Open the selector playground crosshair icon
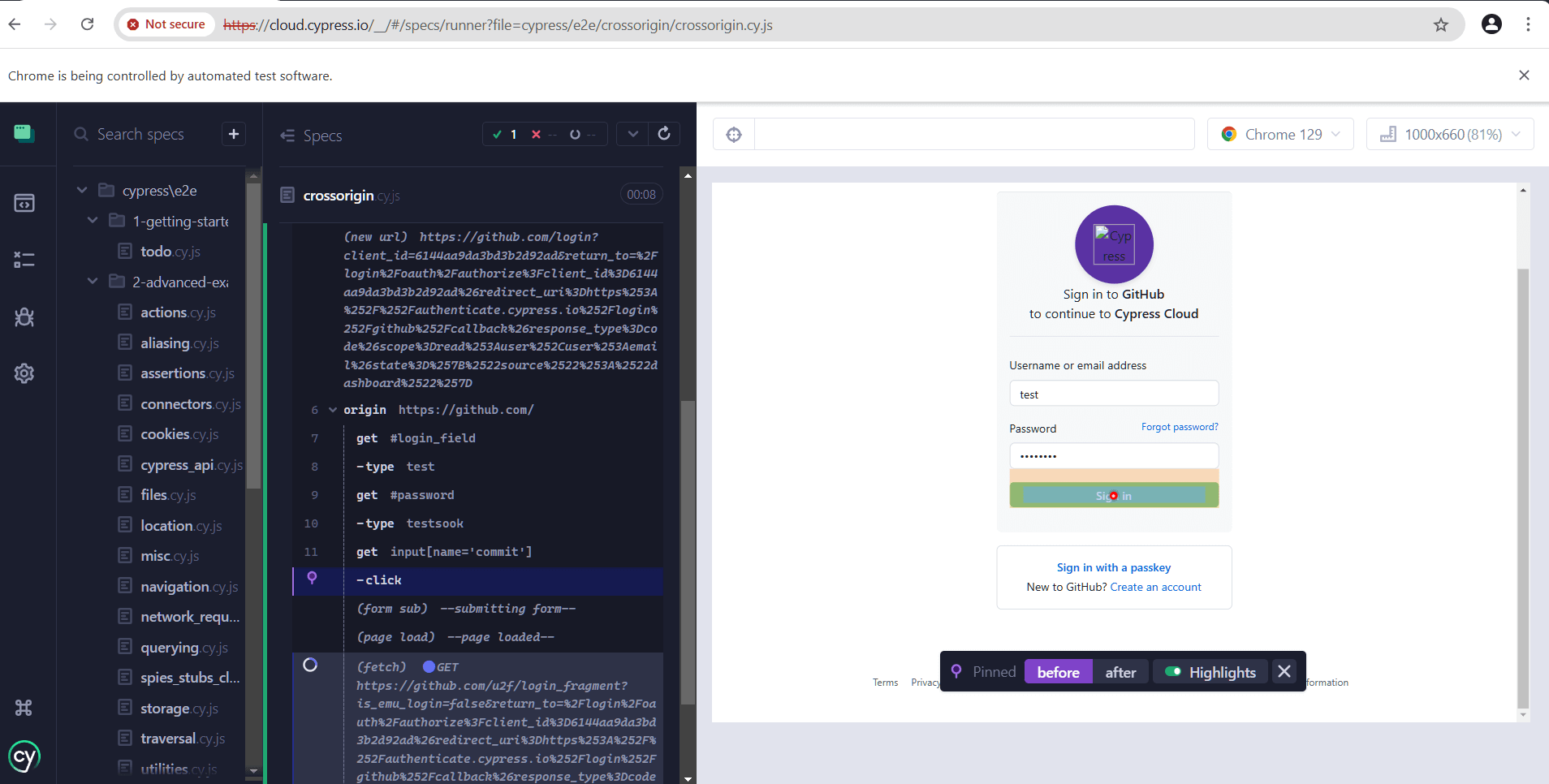 pos(734,134)
